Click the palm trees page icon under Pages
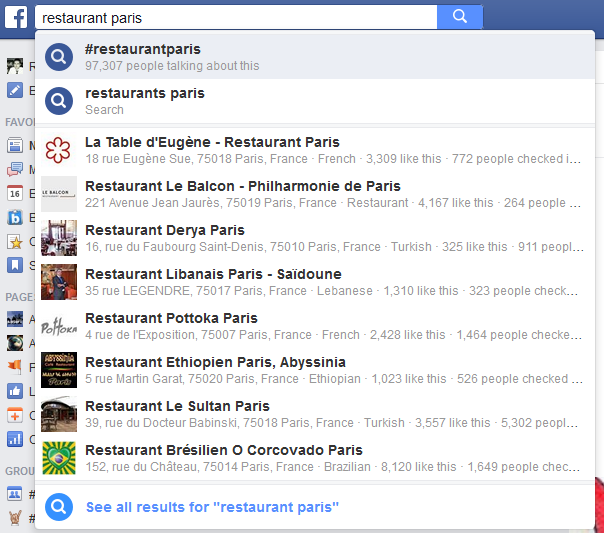 (x=15, y=319)
